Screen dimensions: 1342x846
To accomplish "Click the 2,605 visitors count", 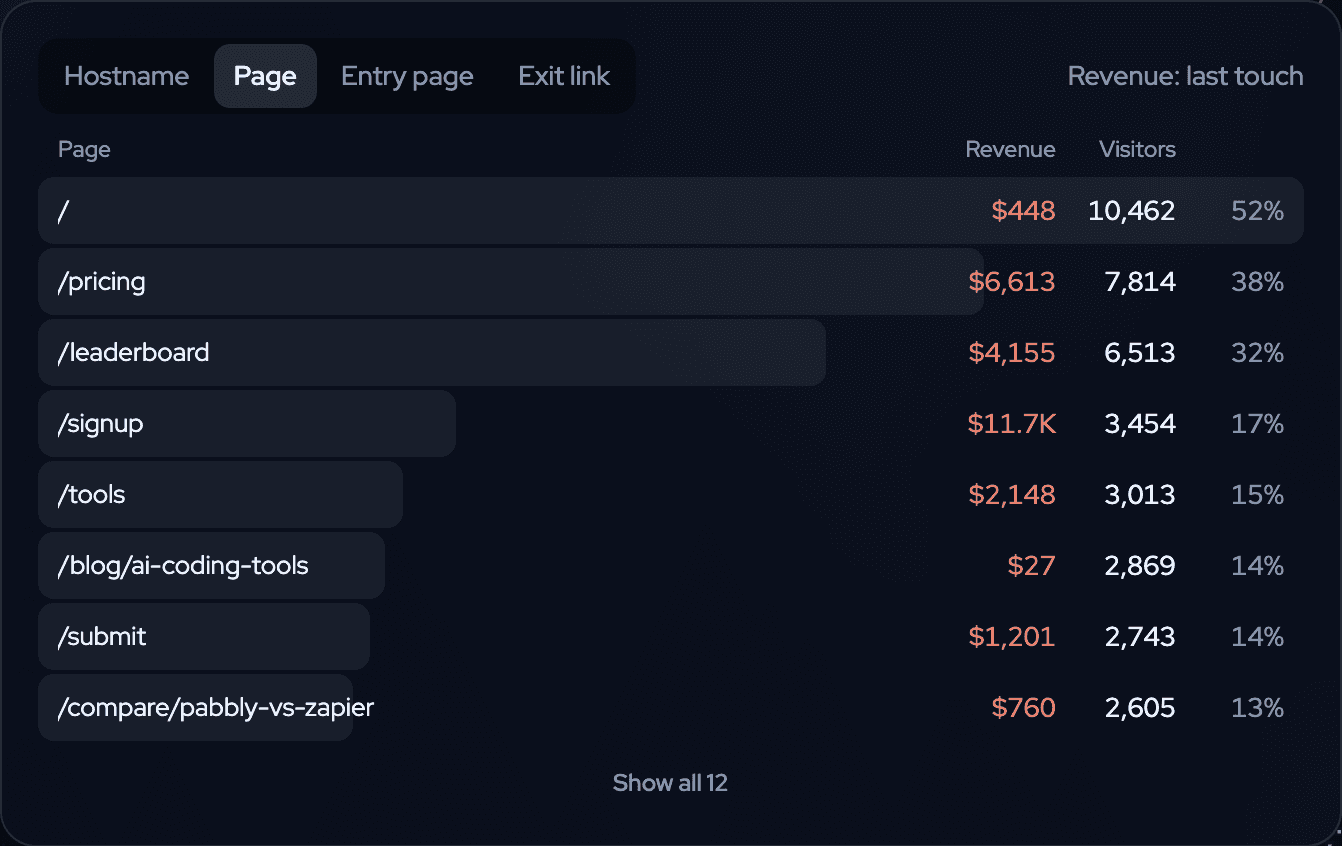I will 1141,708.
